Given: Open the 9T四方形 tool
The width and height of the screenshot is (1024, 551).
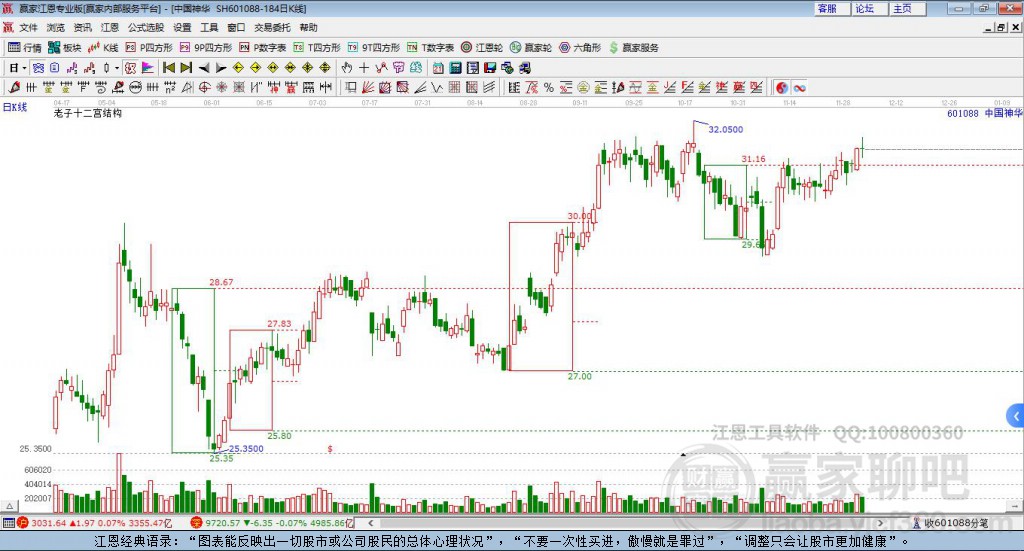Looking at the screenshot, I should (x=374, y=48).
